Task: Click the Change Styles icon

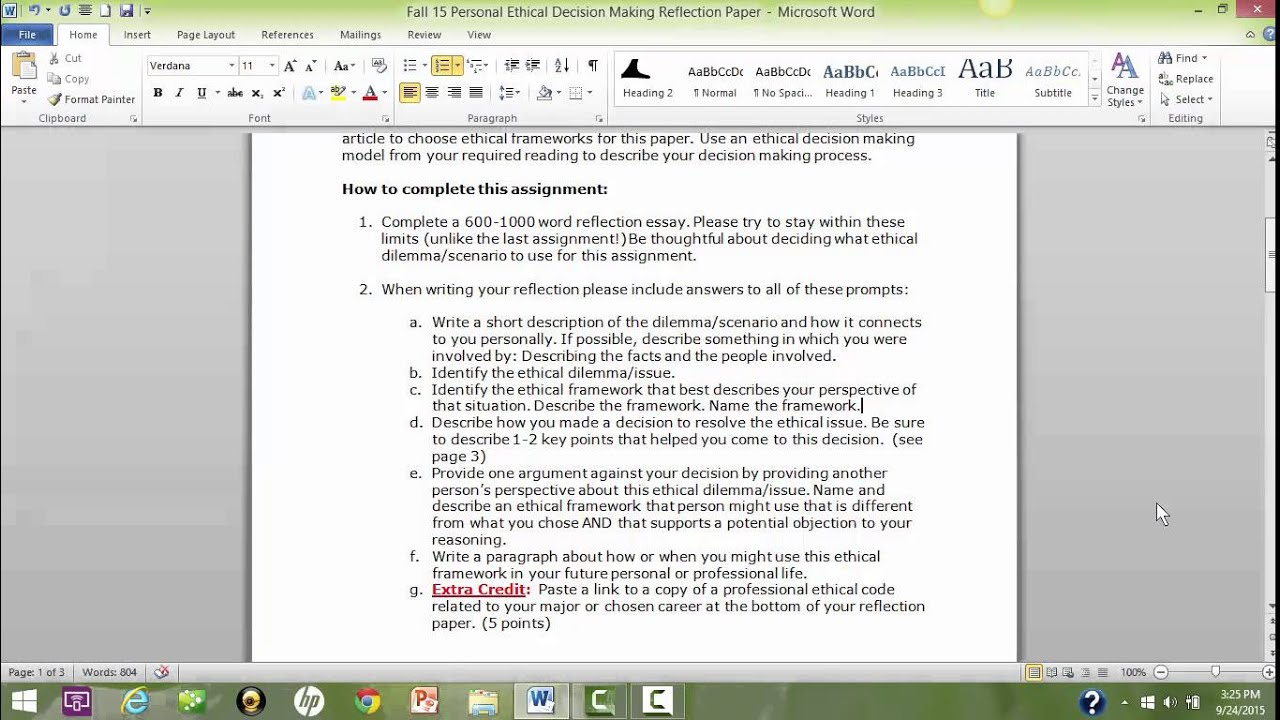Action: point(1125,80)
